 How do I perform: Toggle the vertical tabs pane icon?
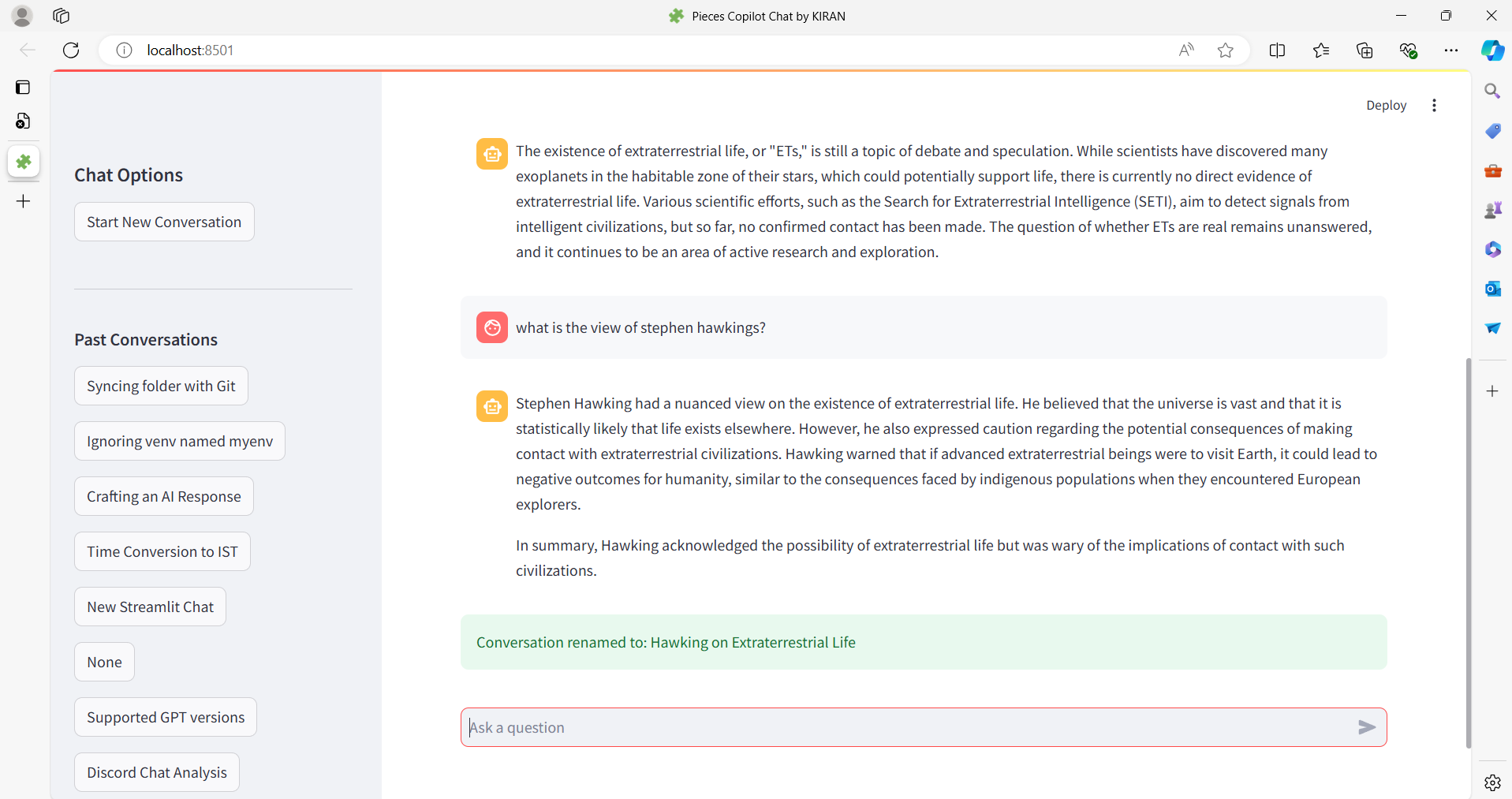[x=23, y=87]
